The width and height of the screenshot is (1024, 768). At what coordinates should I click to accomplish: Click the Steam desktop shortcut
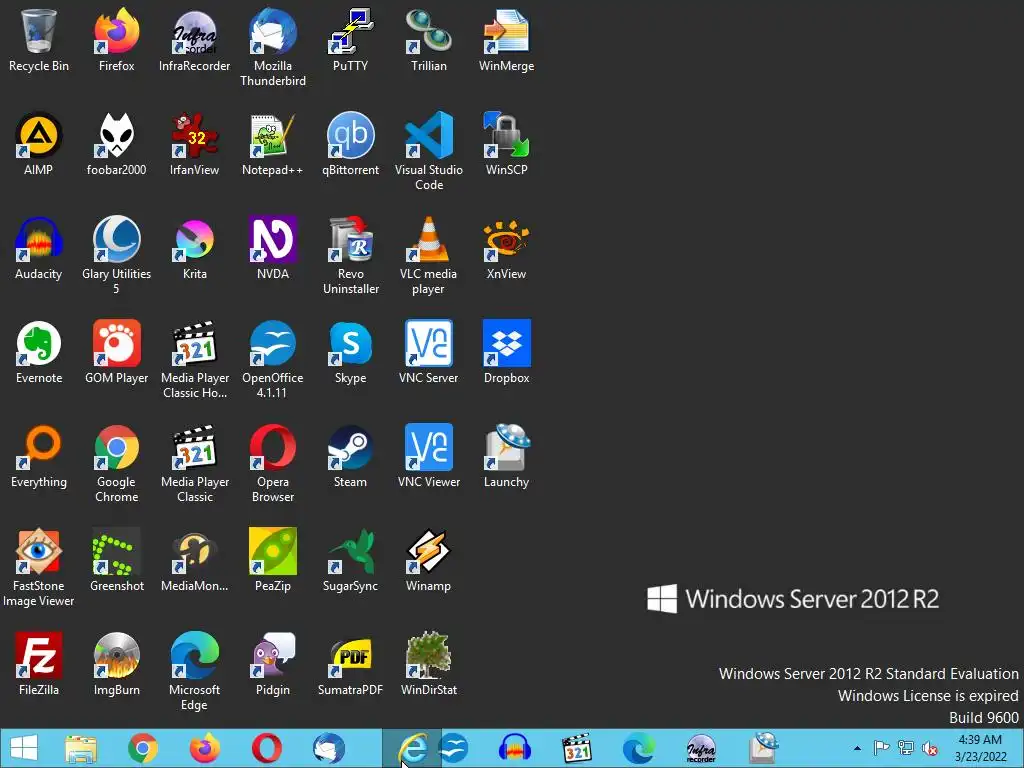pos(351,456)
